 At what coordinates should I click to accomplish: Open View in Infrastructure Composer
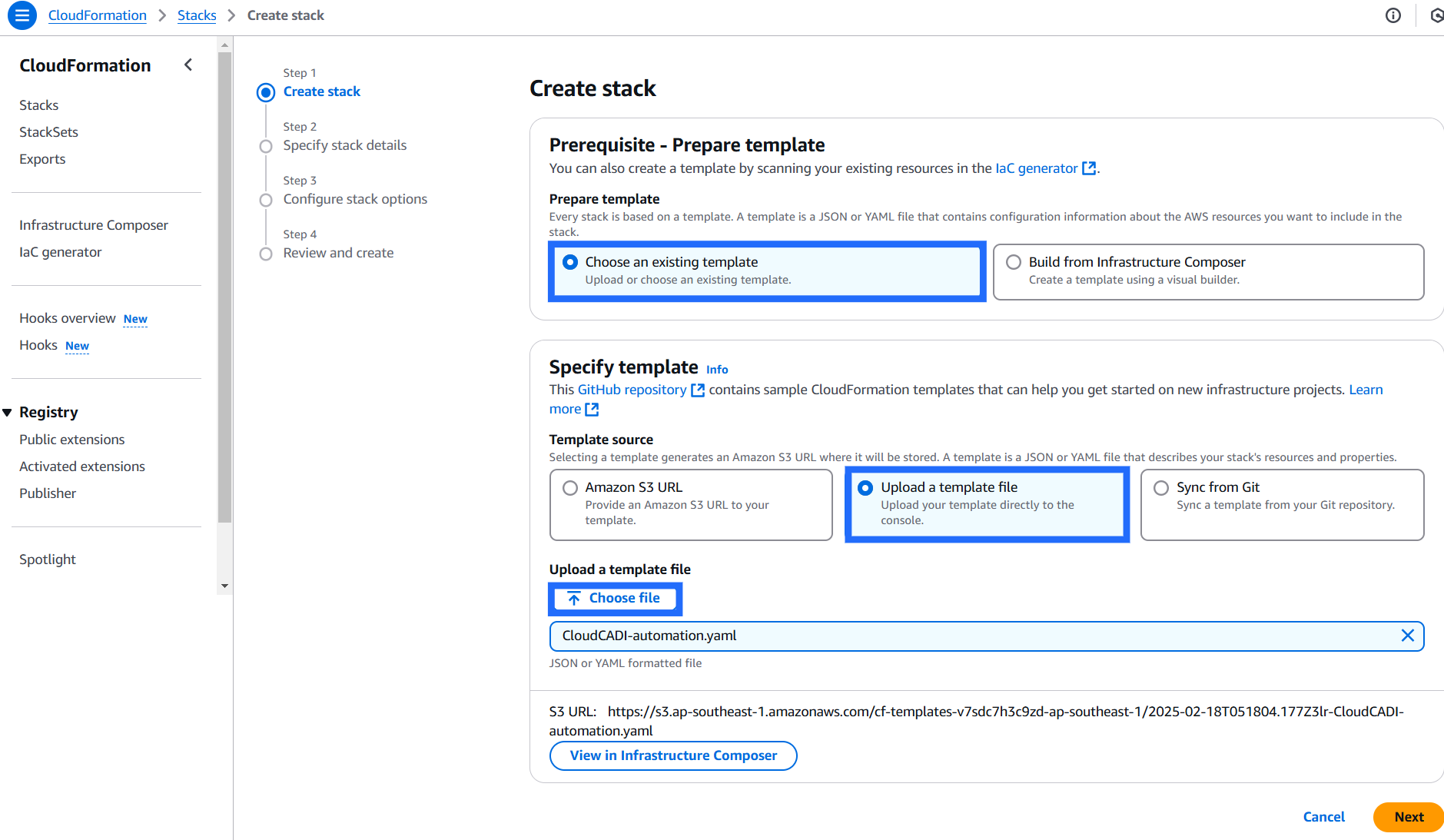point(672,755)
